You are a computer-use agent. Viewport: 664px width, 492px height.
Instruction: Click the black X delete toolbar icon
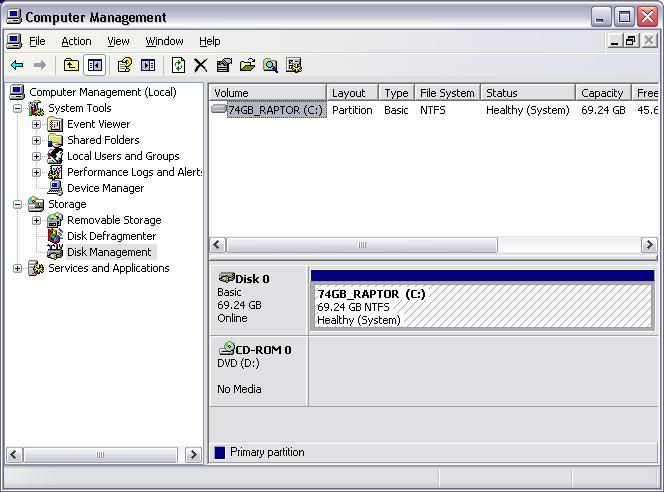pyautogui.click(x=201, y=66)
